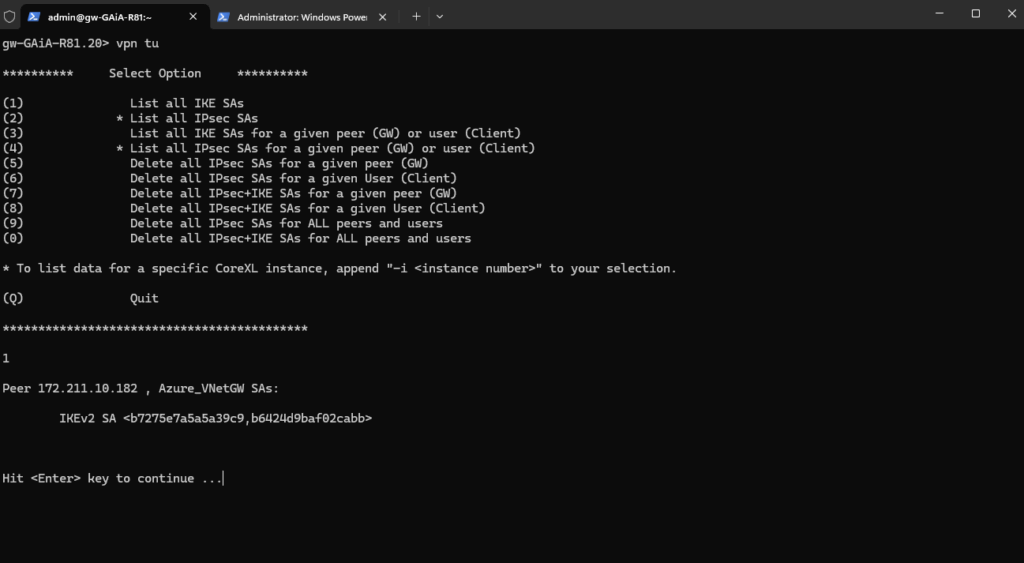This screenshot has height=563, width=1024.
Task: Click the 'vpn tu' command text
Action: (137, 44)
